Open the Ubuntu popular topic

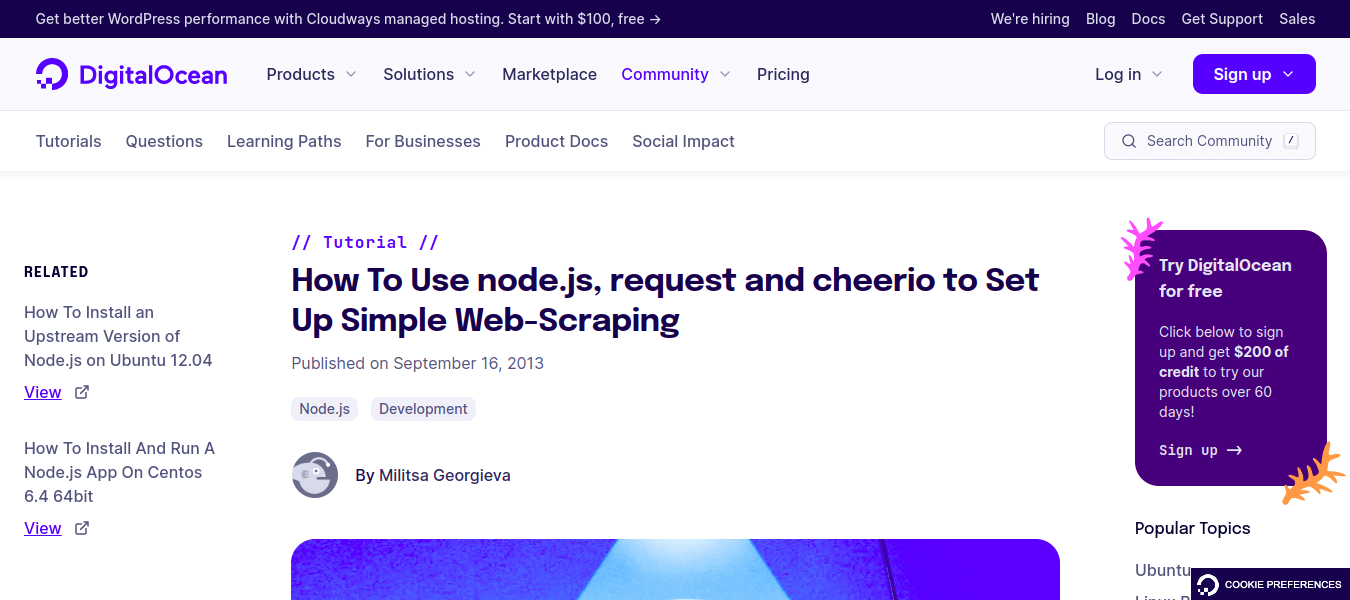[x=1162, y=570]
